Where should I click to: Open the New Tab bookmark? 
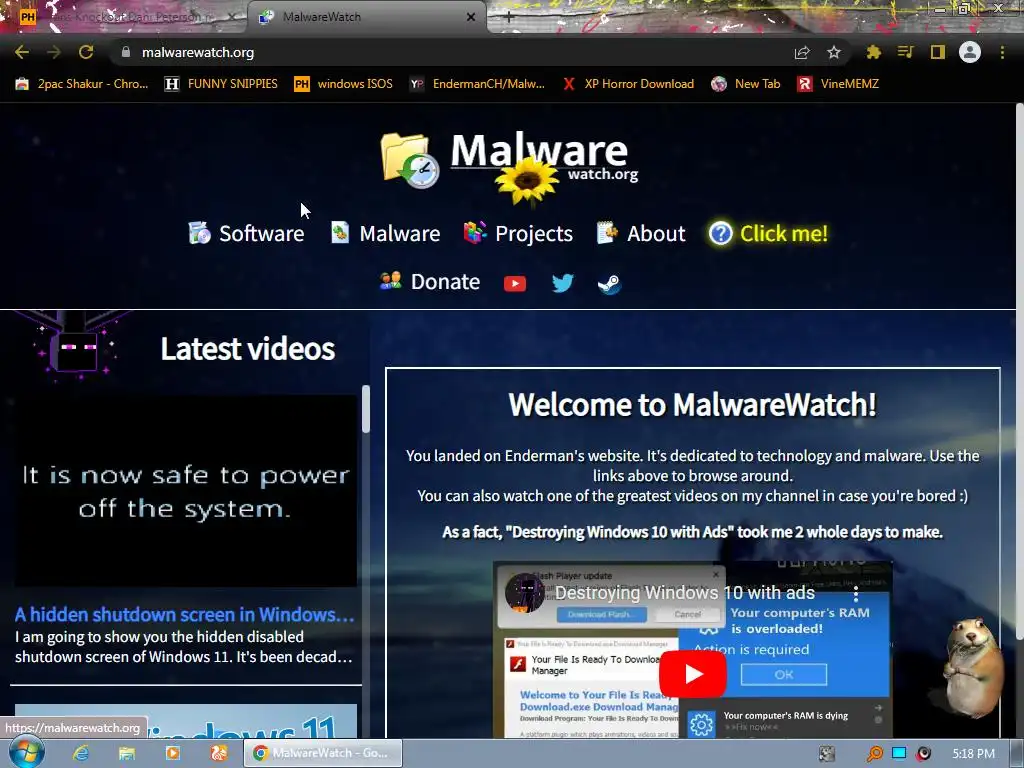click(x=746, y=84)
